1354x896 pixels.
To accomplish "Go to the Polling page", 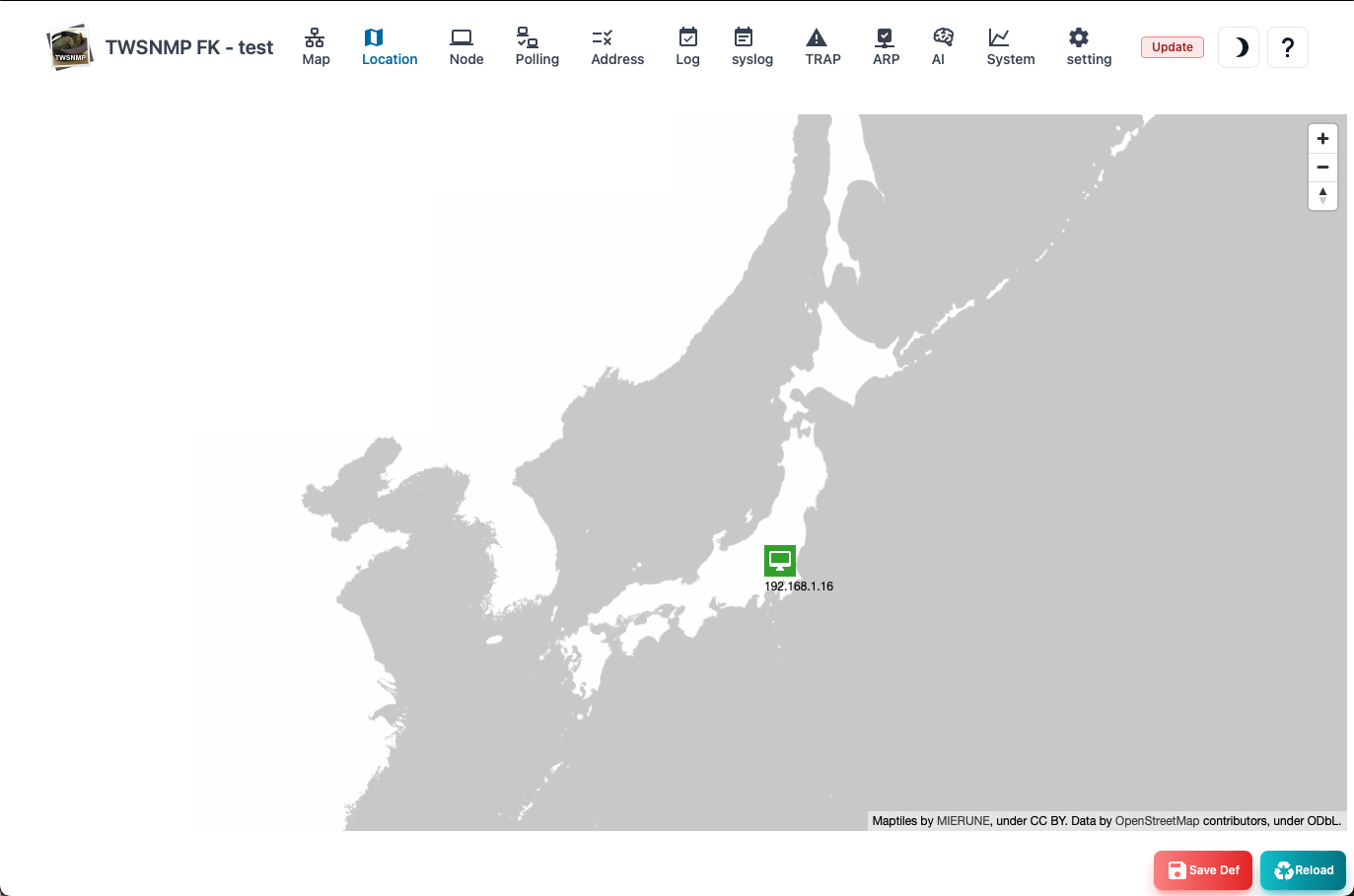I will click(536, 47).
